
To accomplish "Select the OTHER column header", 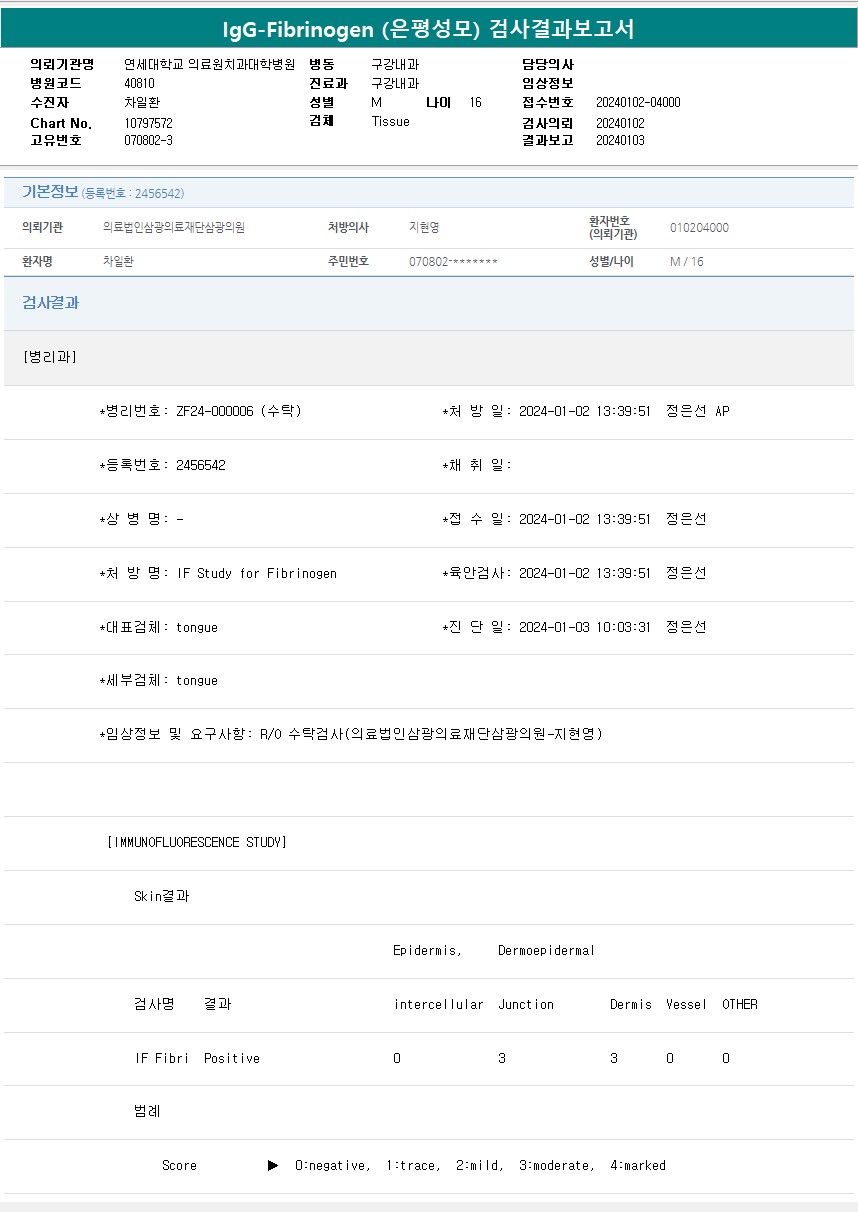I will [740, 1004].
